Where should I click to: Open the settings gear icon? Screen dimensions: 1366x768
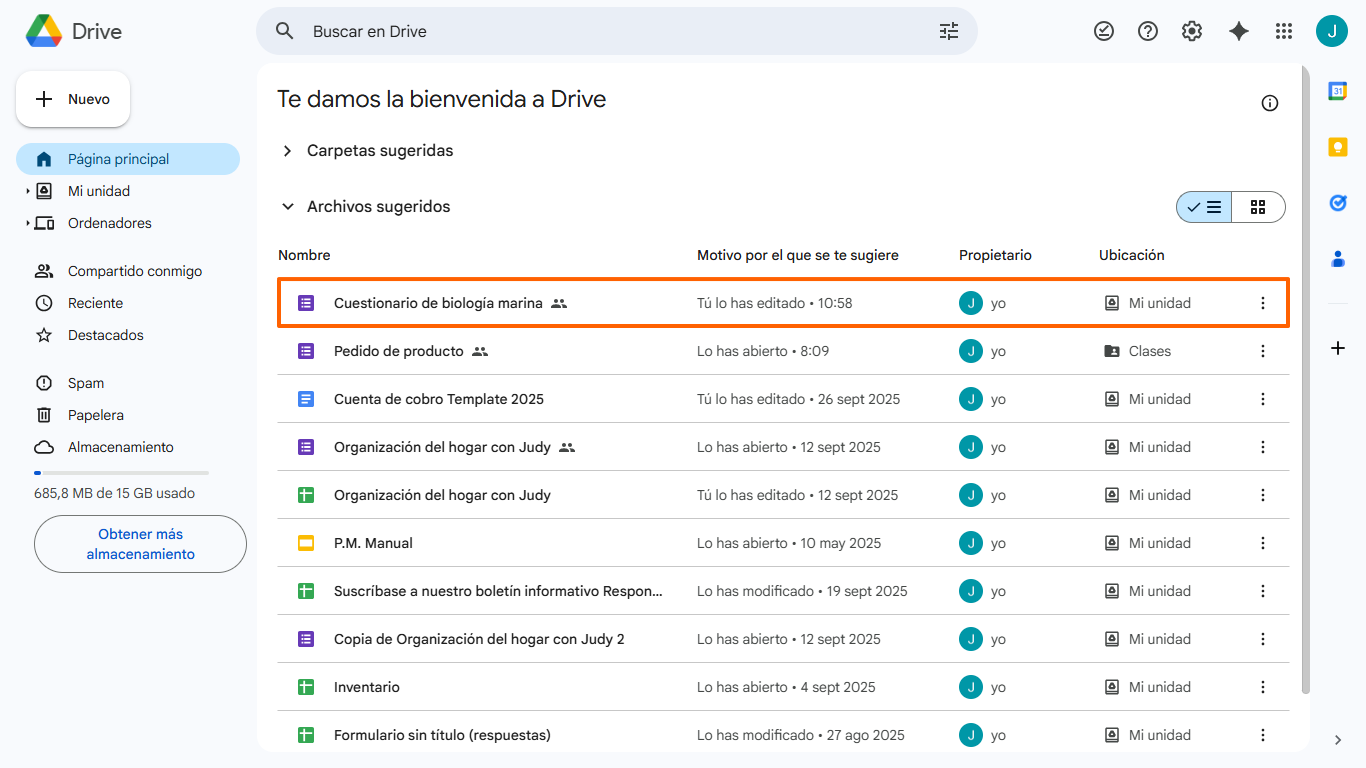[x=1192, y=31]
